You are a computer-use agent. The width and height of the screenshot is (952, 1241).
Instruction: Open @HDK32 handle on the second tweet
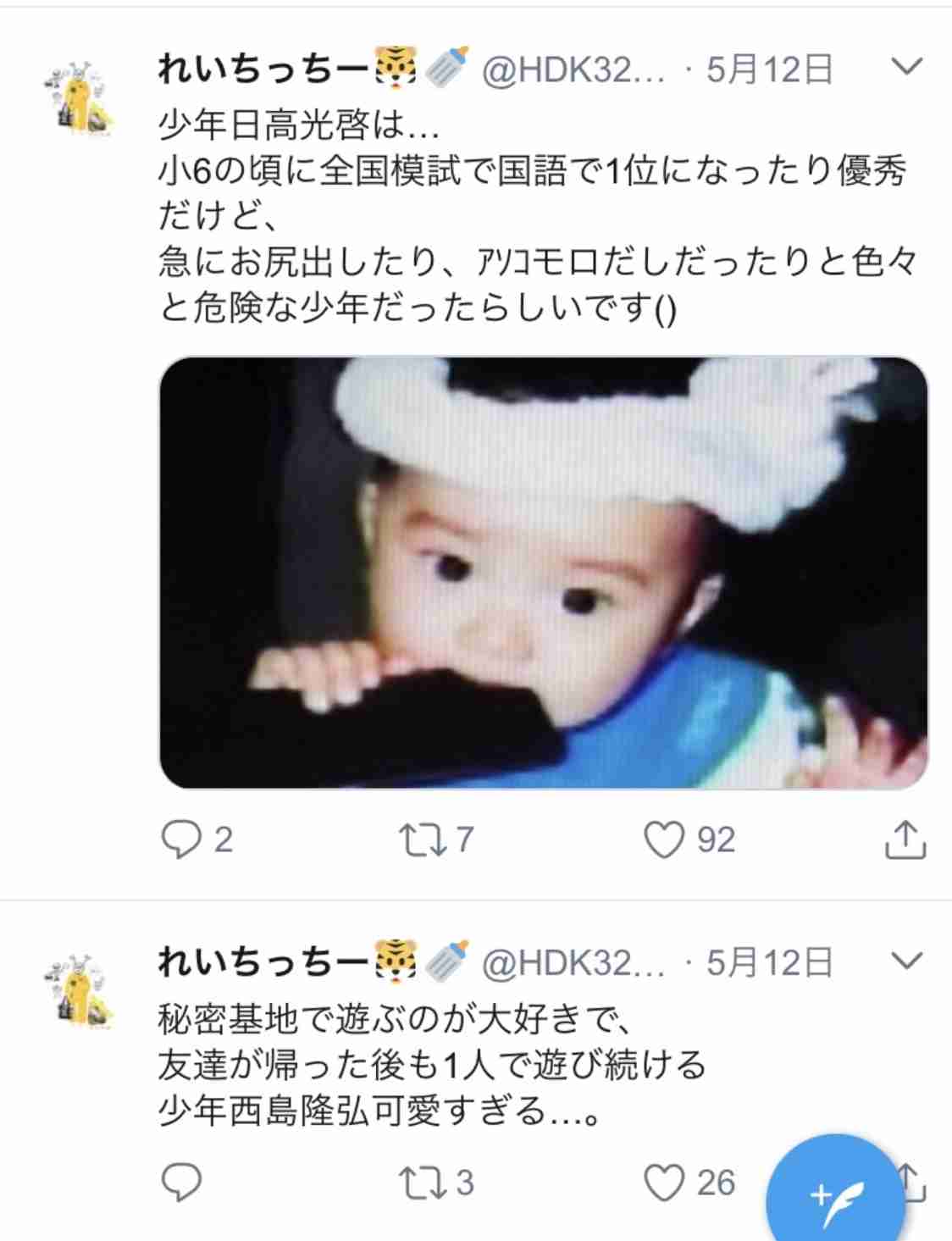[x=573, y=963]
